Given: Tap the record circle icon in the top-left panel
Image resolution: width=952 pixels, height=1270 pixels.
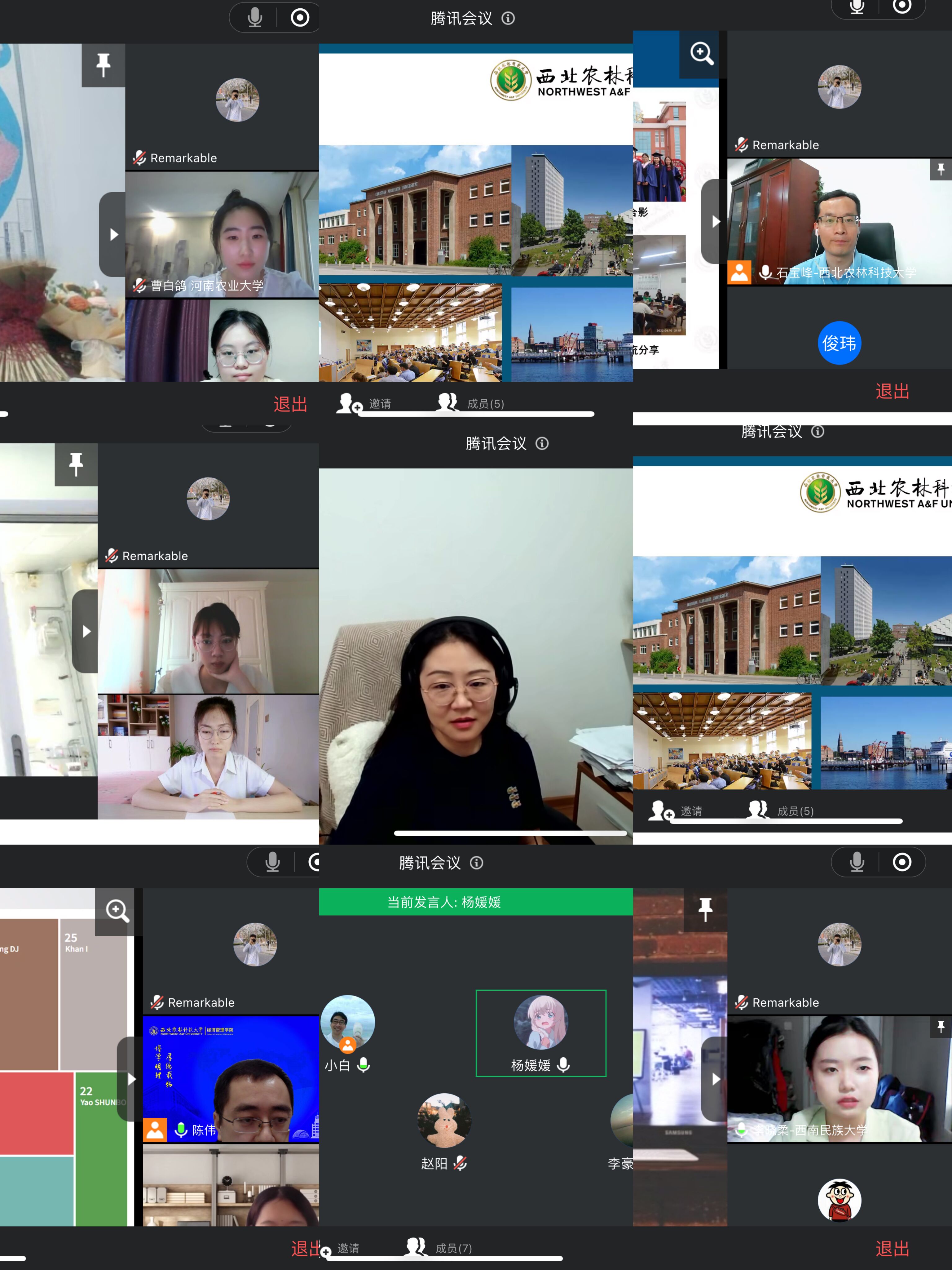Looking at the screenshot, I should tap(300, 18).
